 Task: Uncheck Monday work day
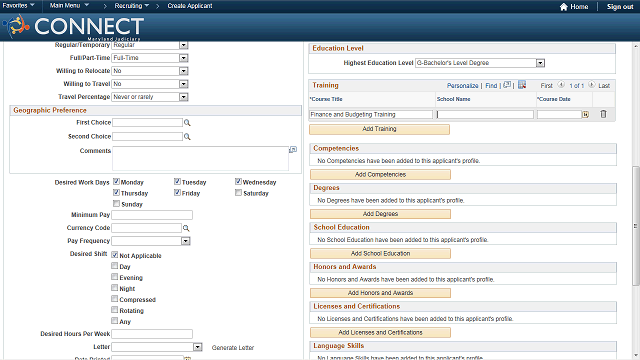point(116,182)
